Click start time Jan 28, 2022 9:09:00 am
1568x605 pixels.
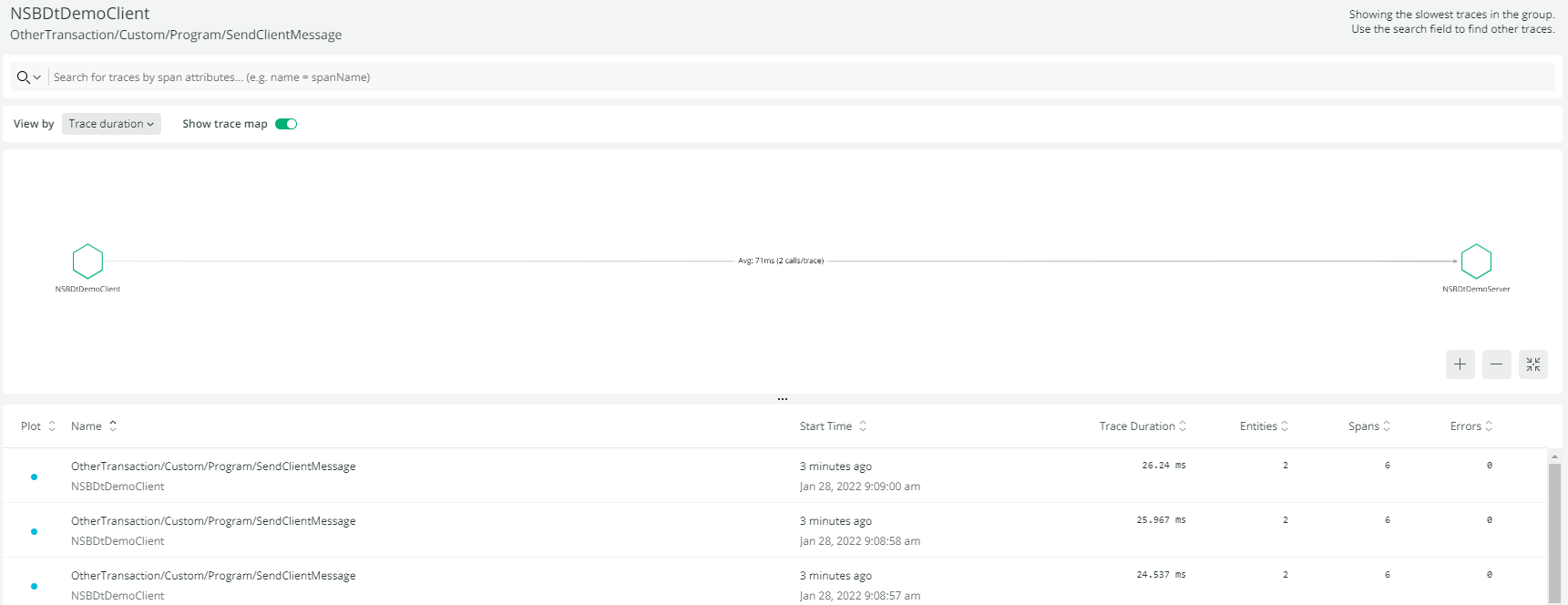(860, 487)
